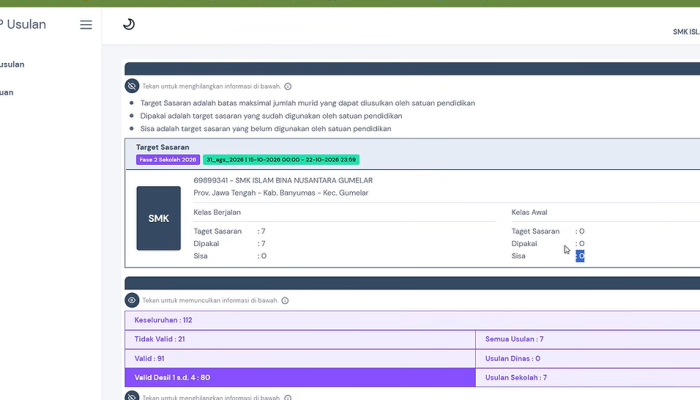
Task: Click Kelas Awal 'Taget Sasaran' value 0
Action: tap(582, 231)
